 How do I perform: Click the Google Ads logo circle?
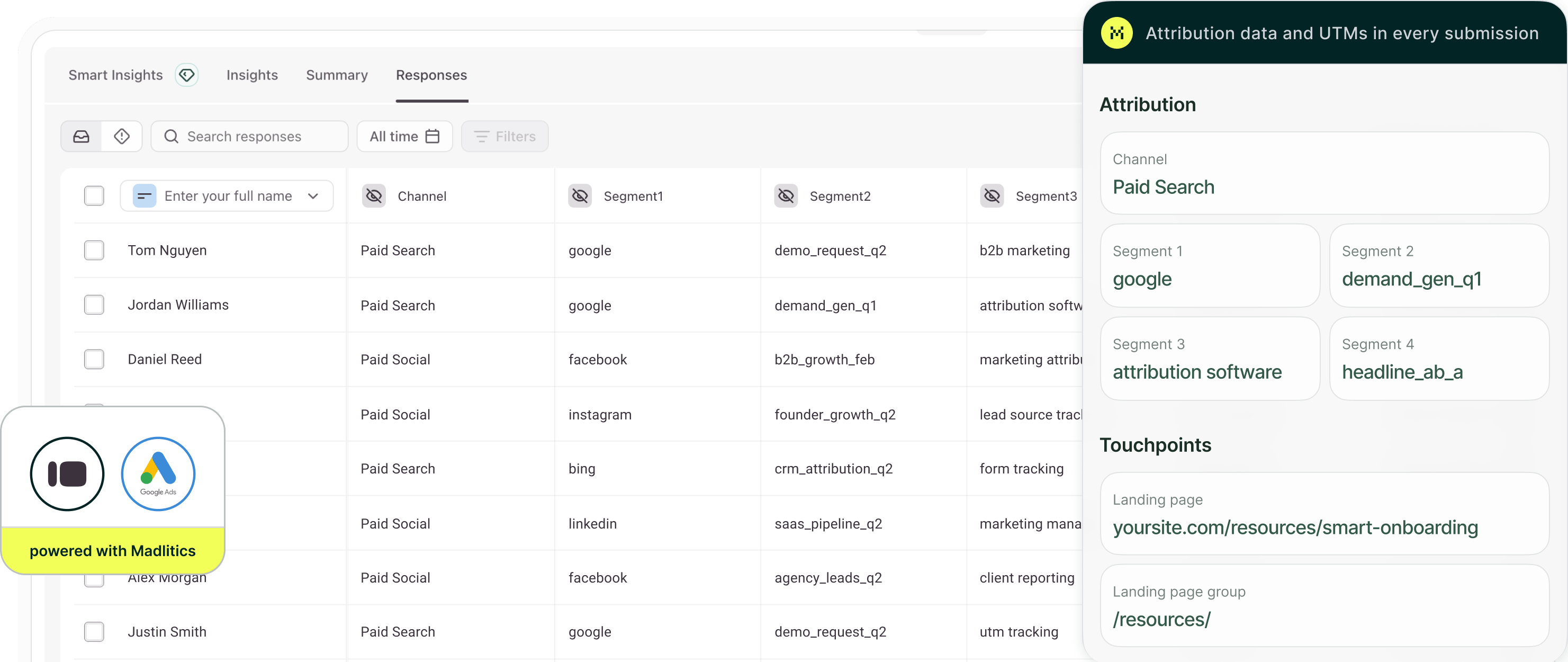(158, 474)
